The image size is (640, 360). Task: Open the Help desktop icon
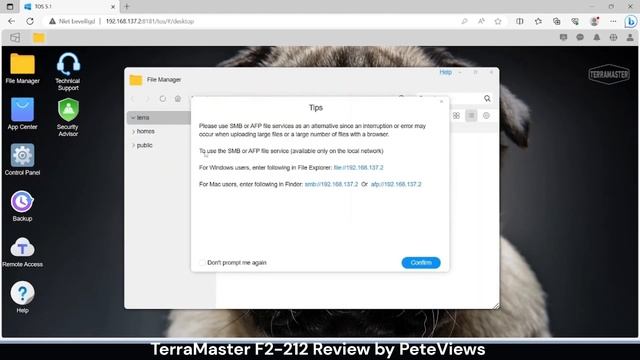pos(22,297)
